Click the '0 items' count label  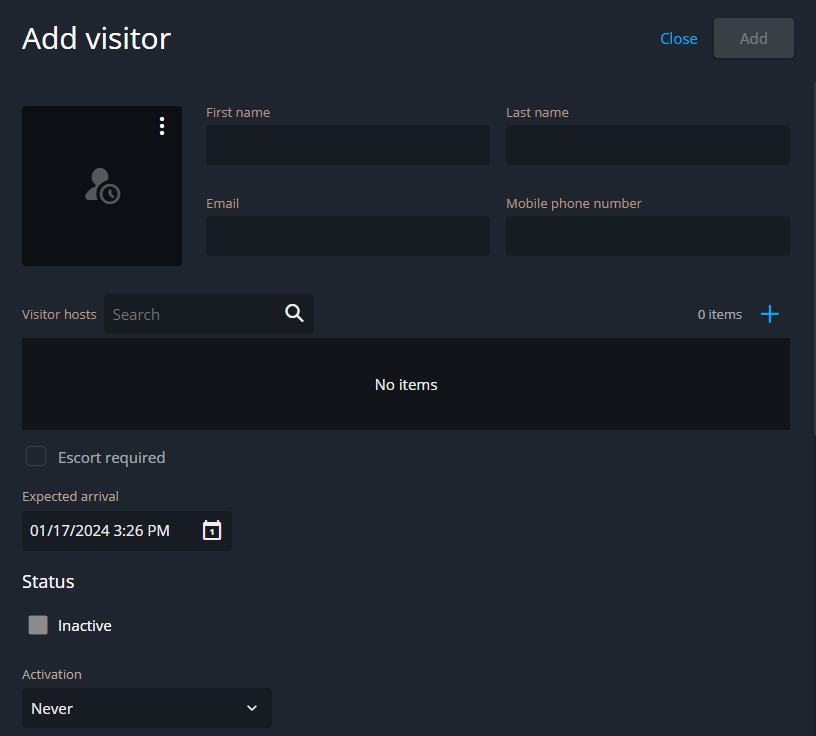pyautogui.click(x=719, y=314)
